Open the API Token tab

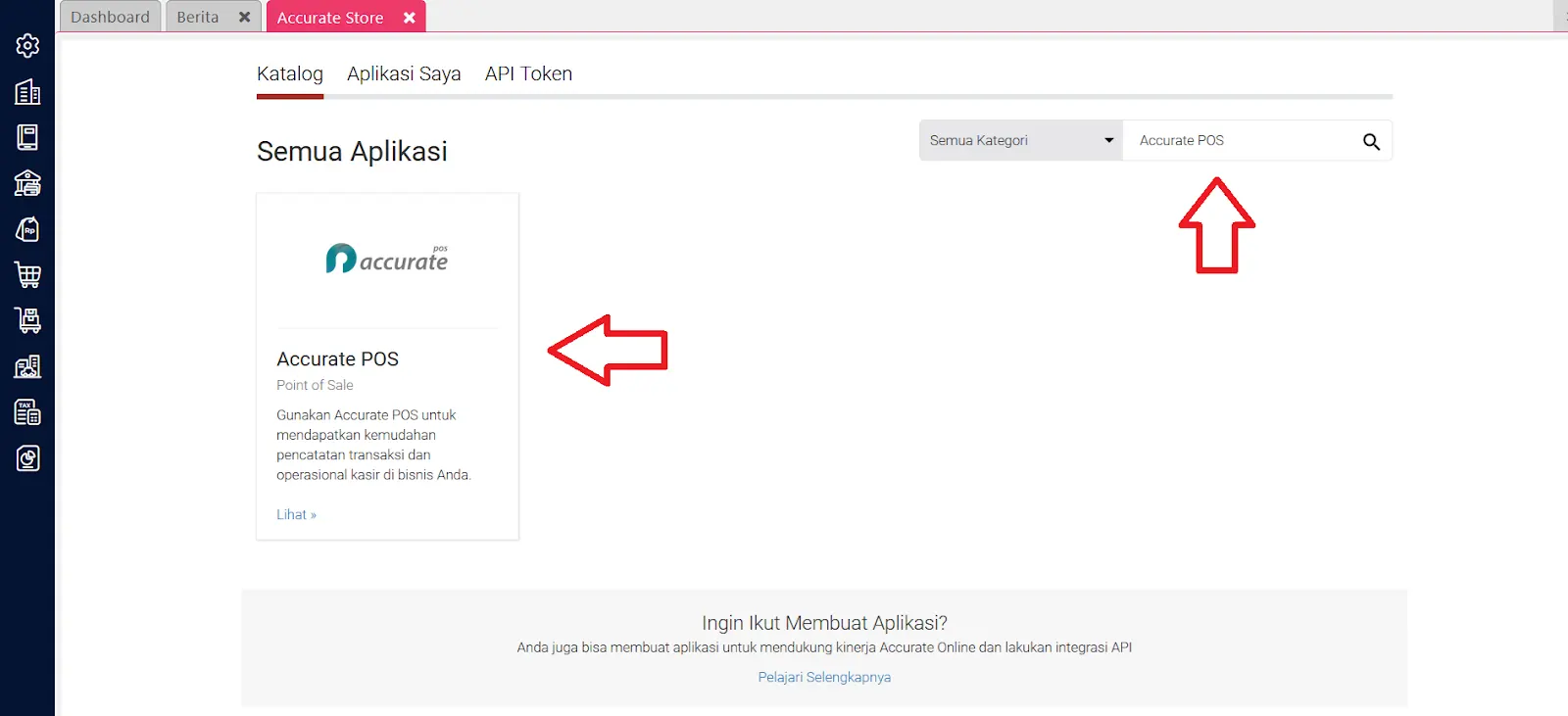528,74
